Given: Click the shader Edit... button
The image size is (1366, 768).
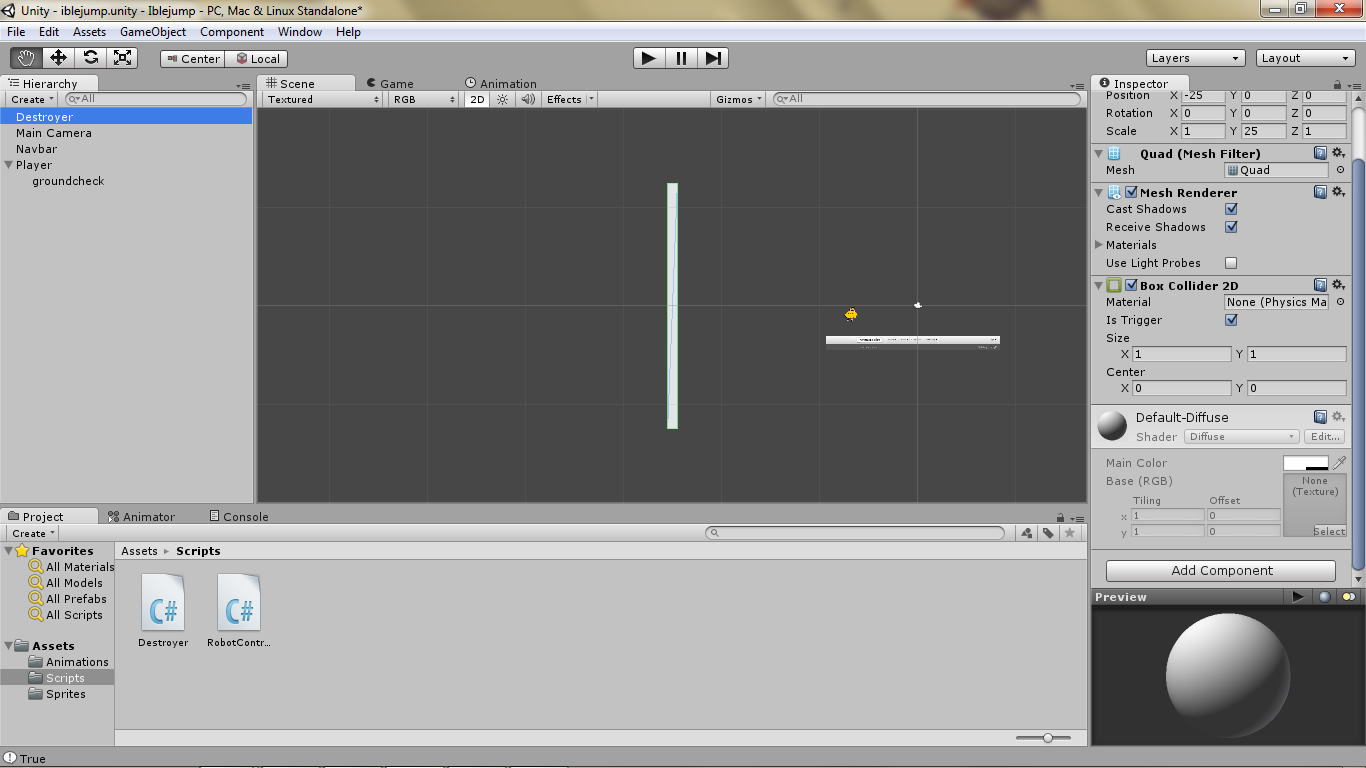Looking at the screenshot, I should [1325, 437].
